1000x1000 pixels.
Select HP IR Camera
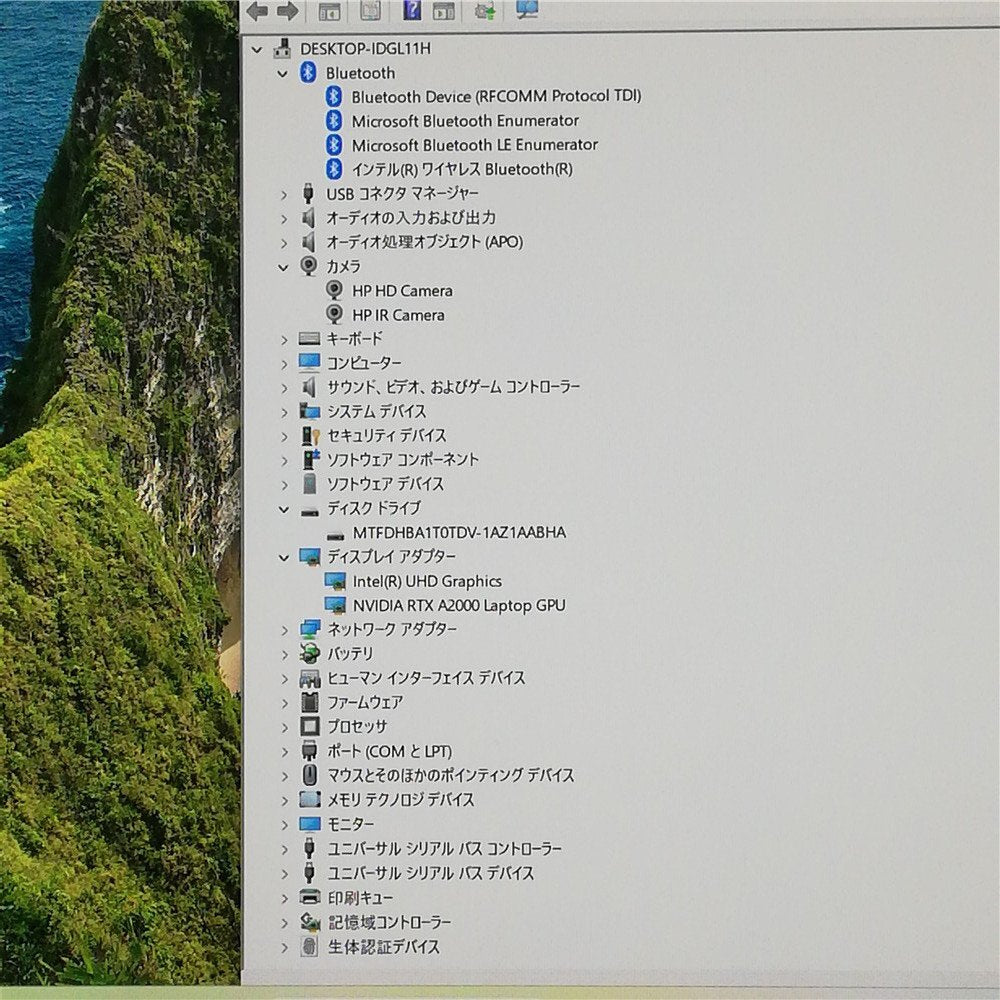397,314
